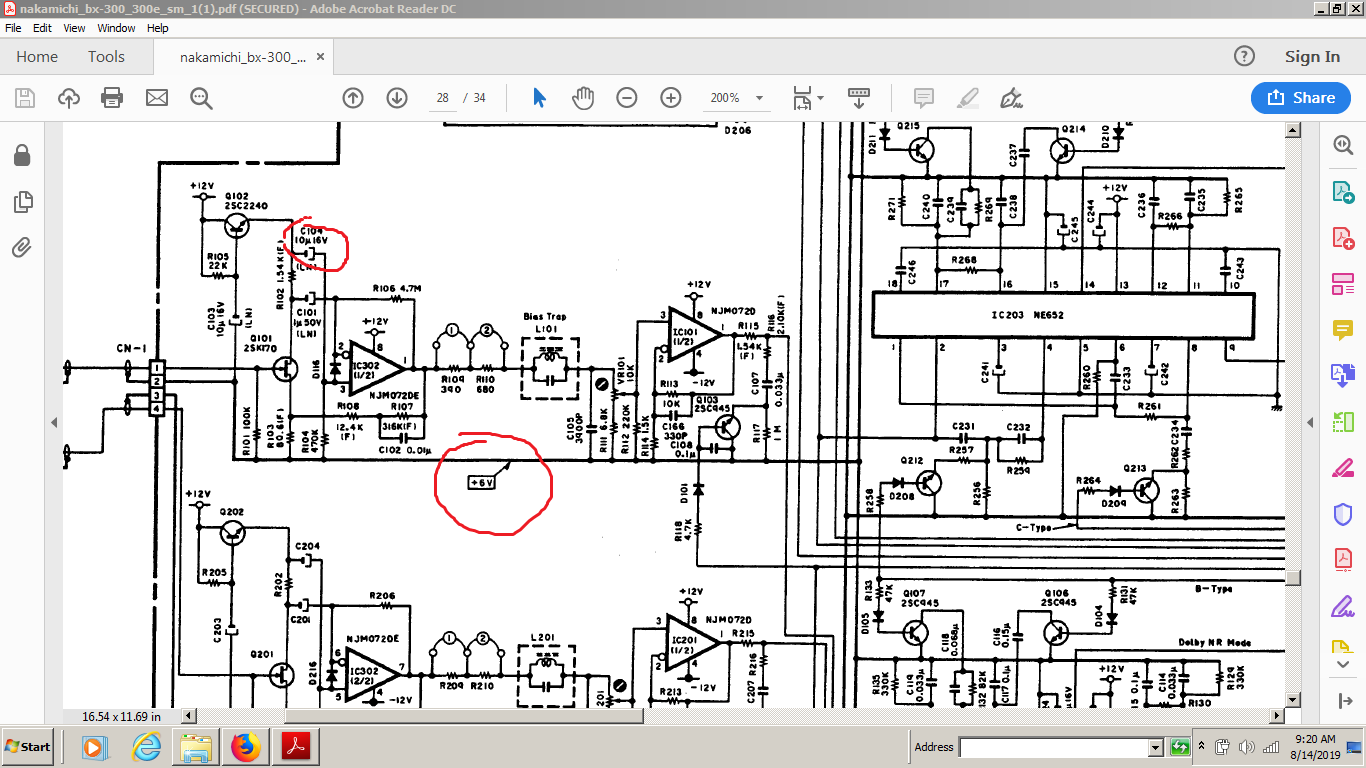Open the Redact tool pink marker

coord(1342,468)
